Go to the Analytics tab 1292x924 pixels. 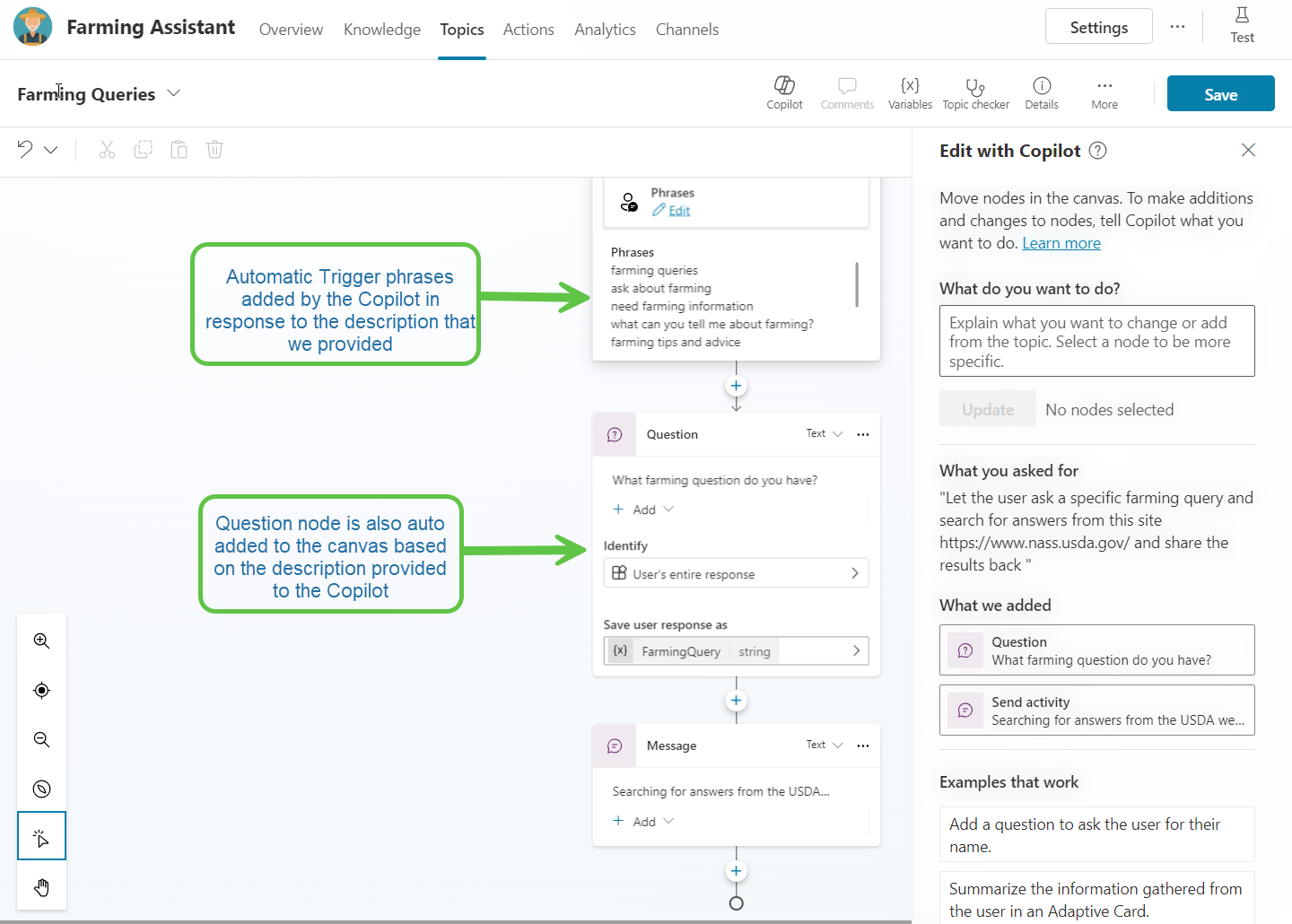pos(605,30)
